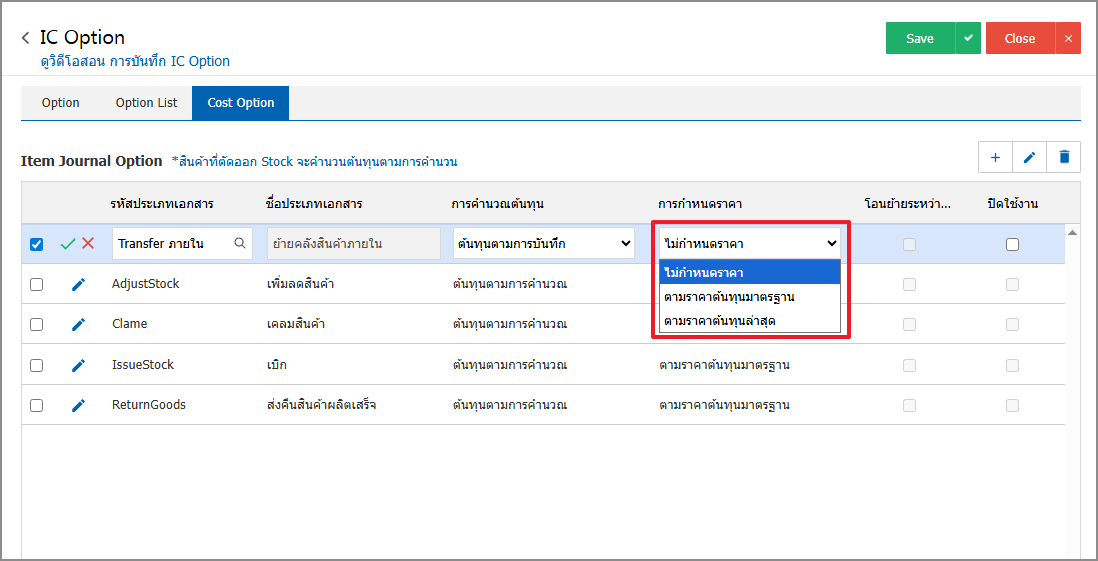Viewport: 1098px width, 561px height.
Task: Click the plus icon to add item
Action: [x=995, y=157]
